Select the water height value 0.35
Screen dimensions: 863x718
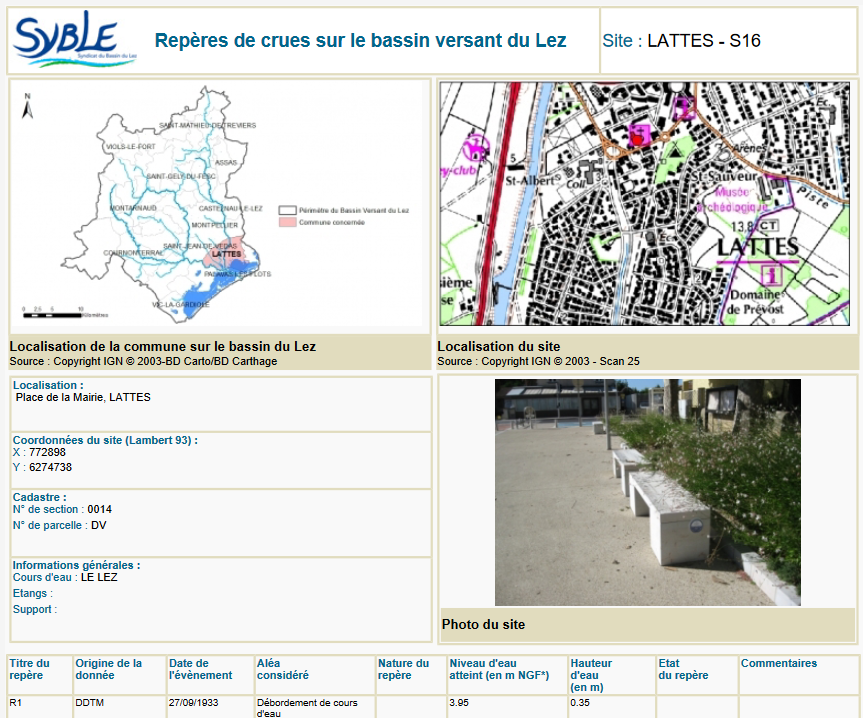[x=580, y=703]
